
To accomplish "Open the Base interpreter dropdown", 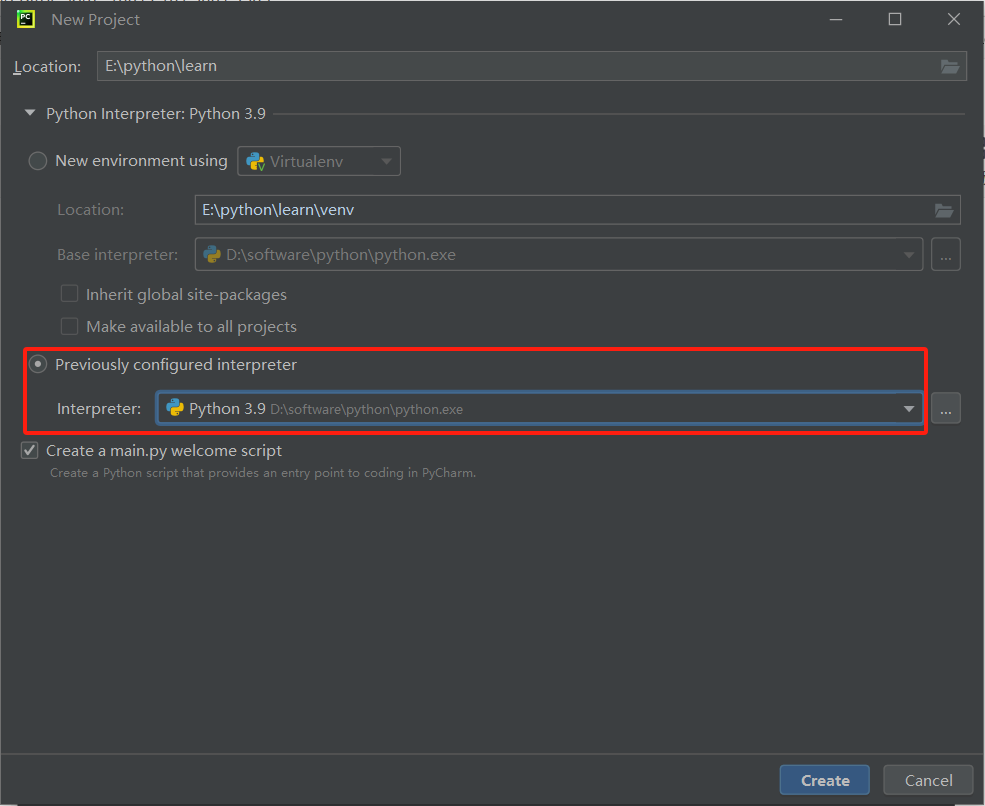I will (x=558, y=254).
